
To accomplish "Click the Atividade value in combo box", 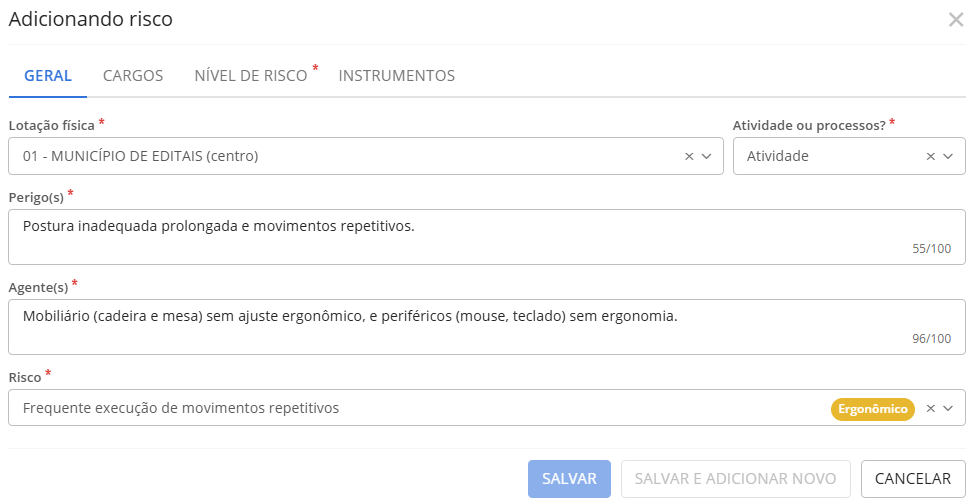I will [x=778, y=156].
